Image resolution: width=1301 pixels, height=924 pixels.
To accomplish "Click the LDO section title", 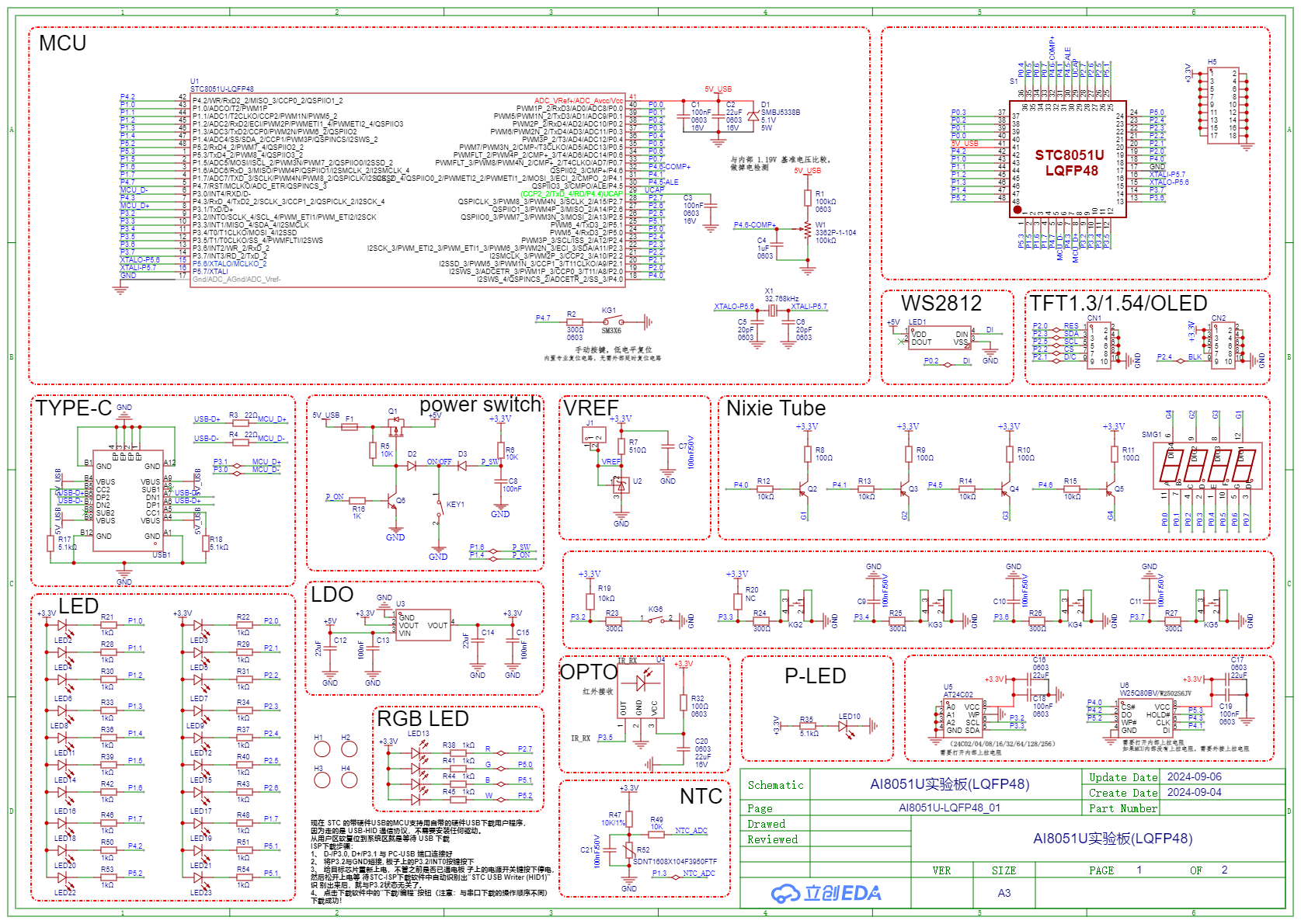I will click(x=332, y=595).
